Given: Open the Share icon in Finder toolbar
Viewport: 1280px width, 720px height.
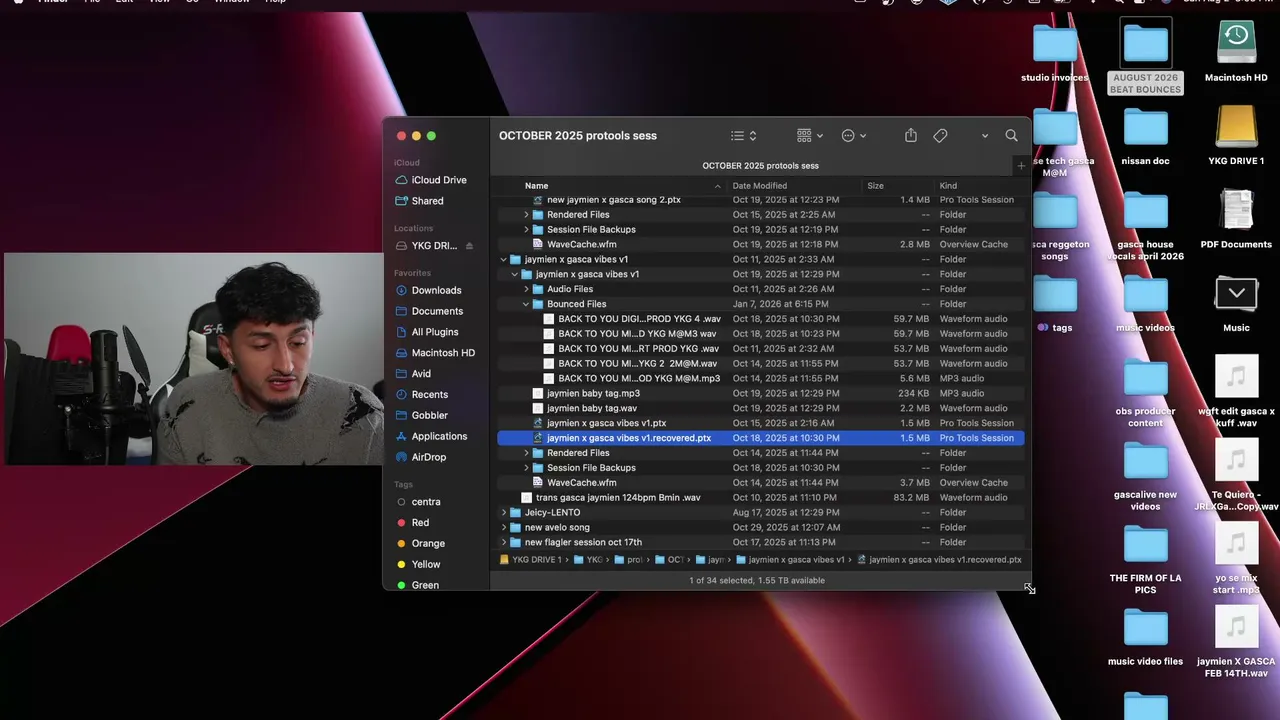Looking at the screenshot, I should click(910, 136).
